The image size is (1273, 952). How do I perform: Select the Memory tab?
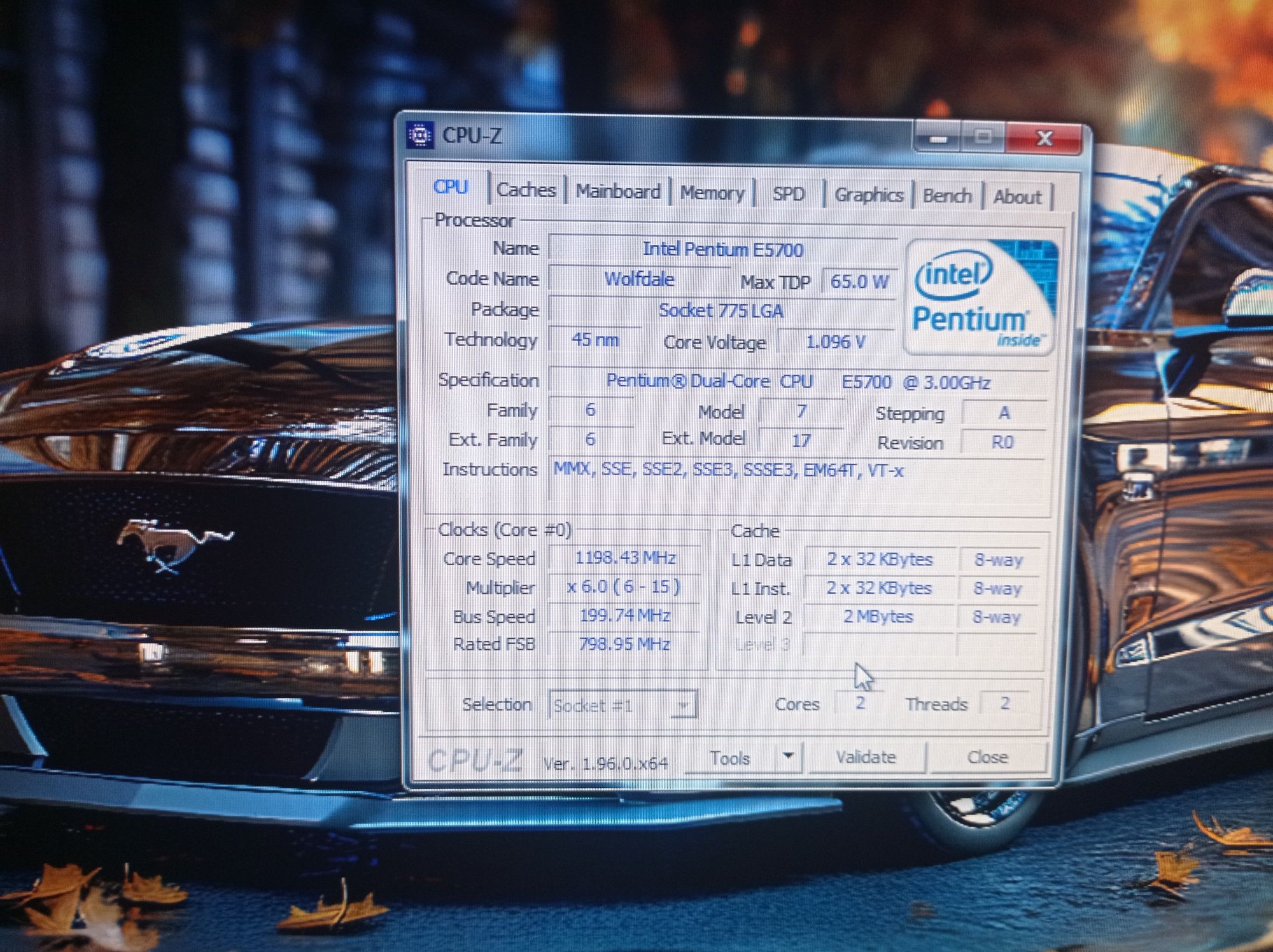[712, 193]
